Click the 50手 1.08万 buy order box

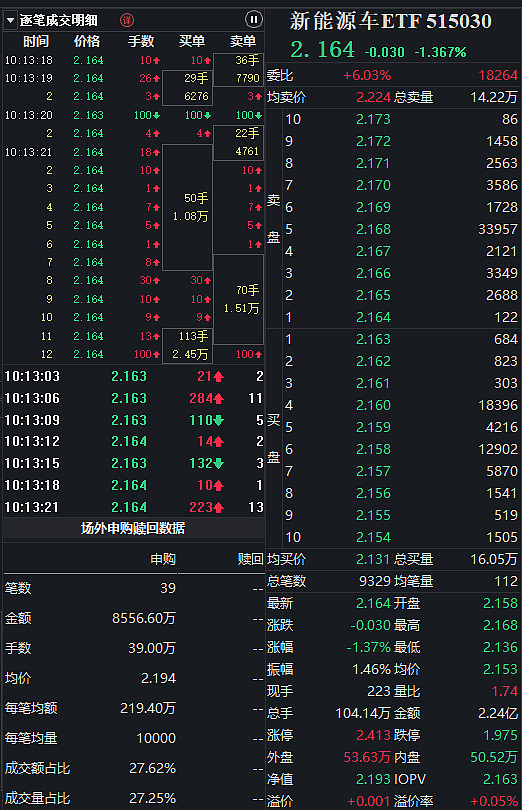pos(188,207)
